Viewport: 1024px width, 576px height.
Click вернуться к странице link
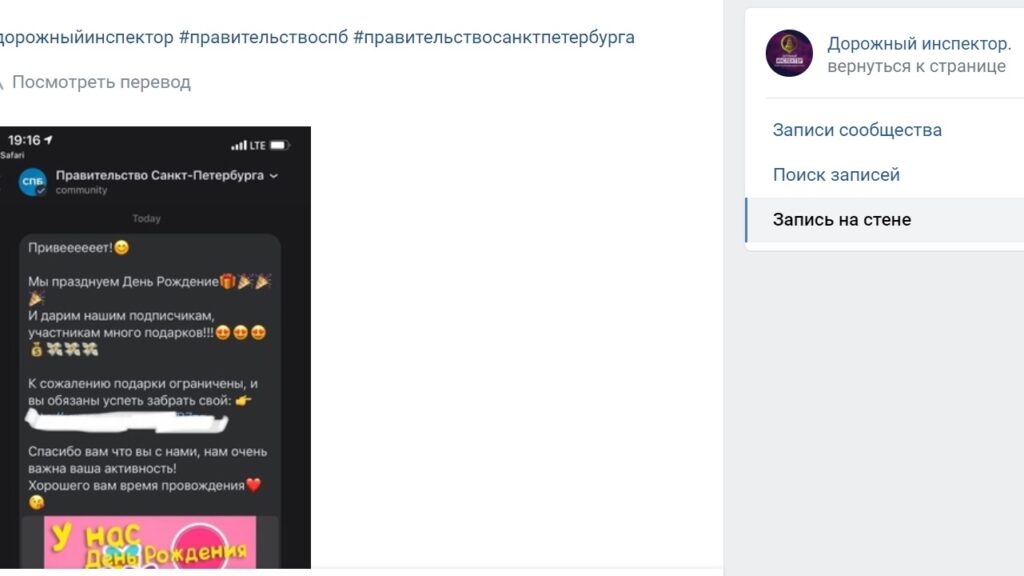pos(916,67)
